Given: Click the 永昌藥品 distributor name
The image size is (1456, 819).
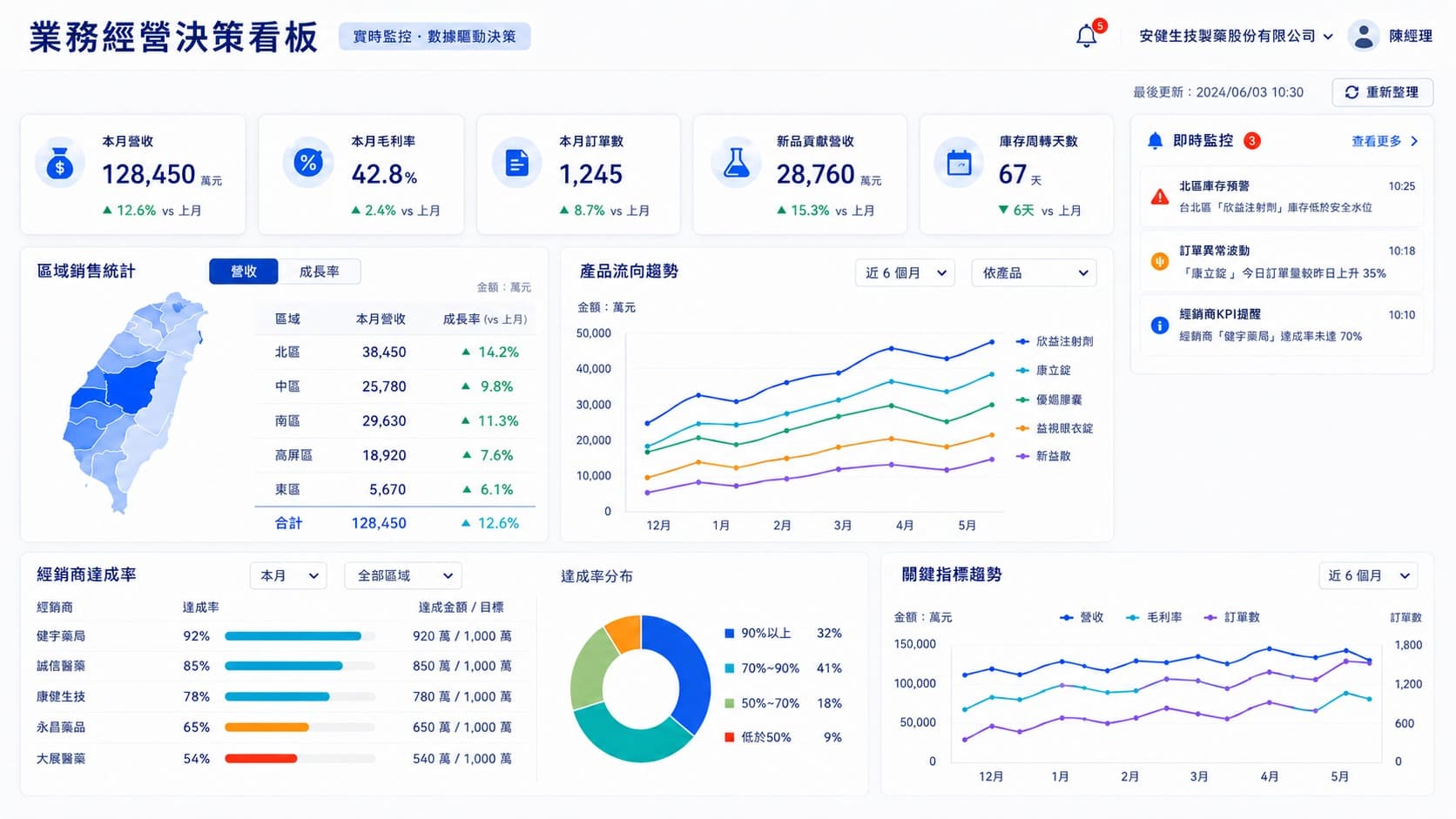Looking at the screenshot, I should (x=61, y=728).
